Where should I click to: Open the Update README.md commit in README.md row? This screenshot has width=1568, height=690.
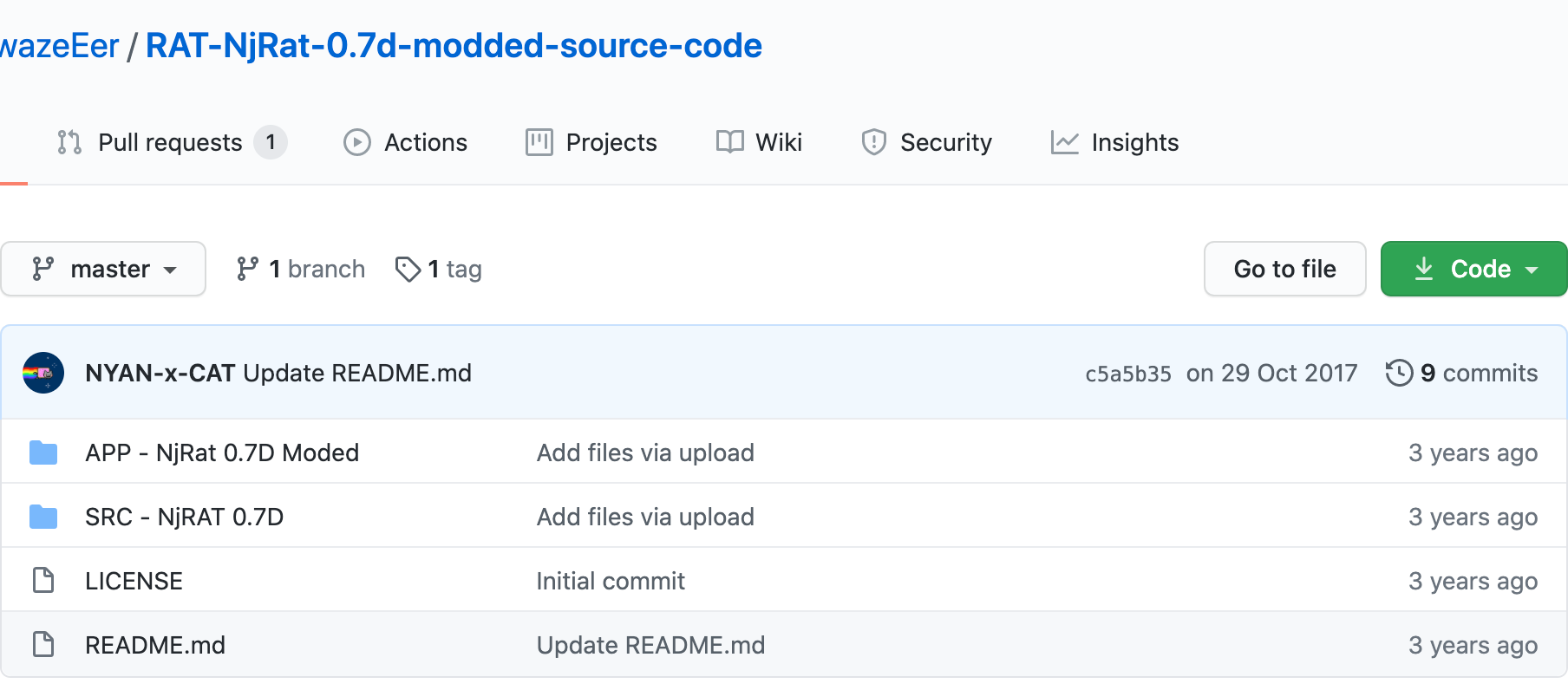(x=650, y=645)
